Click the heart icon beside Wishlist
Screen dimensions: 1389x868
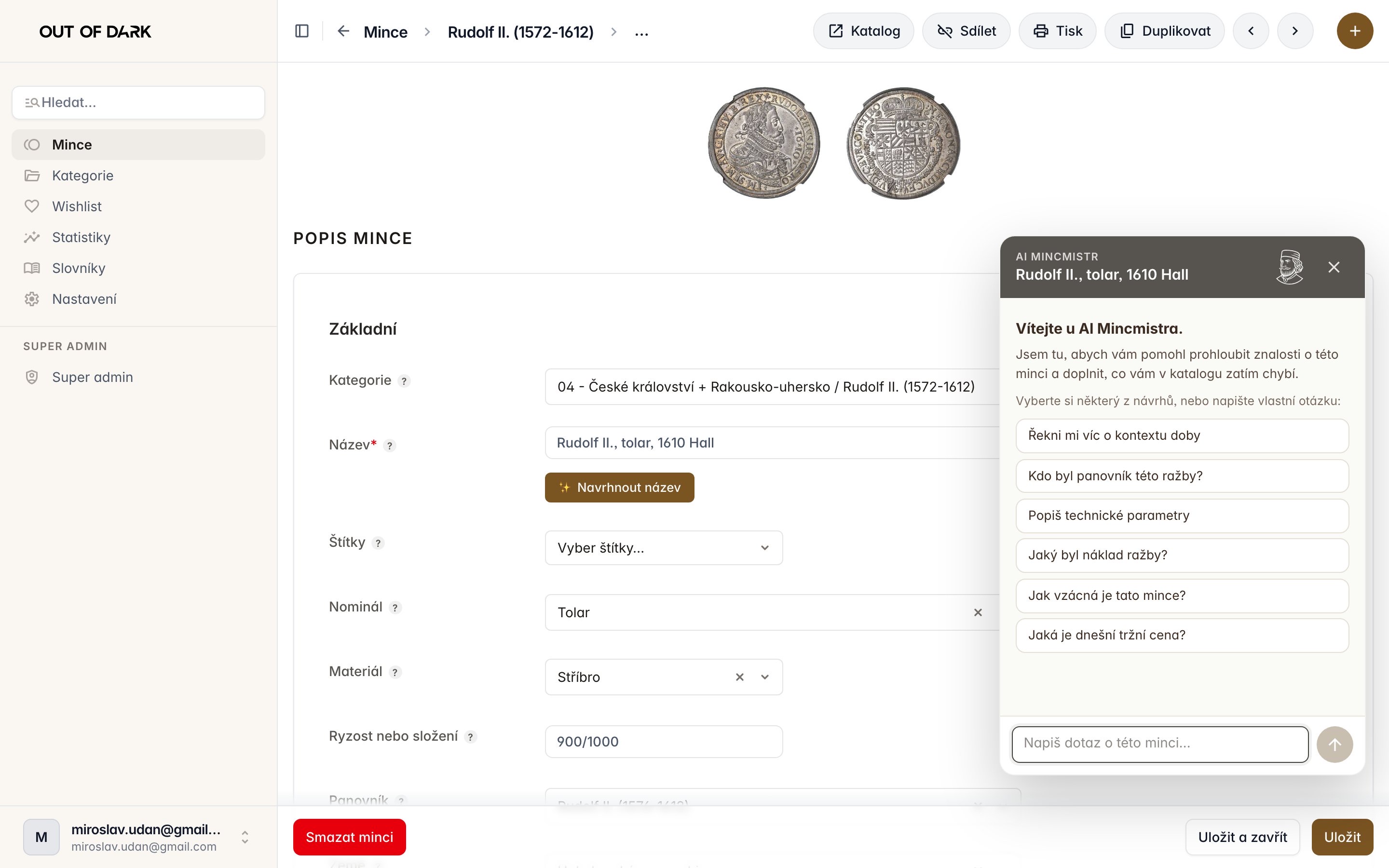(31, 206)
